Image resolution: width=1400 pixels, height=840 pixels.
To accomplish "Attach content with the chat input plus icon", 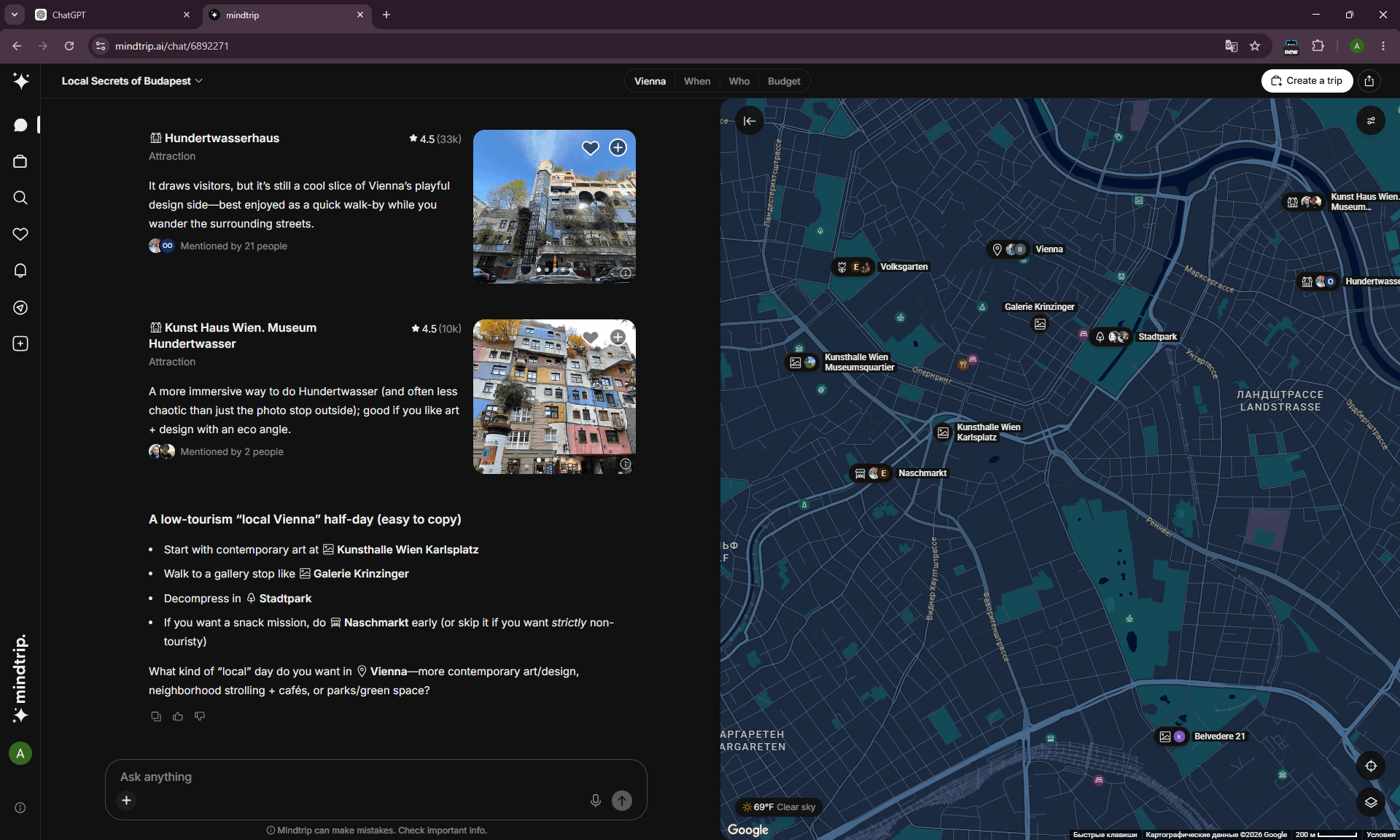I will tap(126, 801).
